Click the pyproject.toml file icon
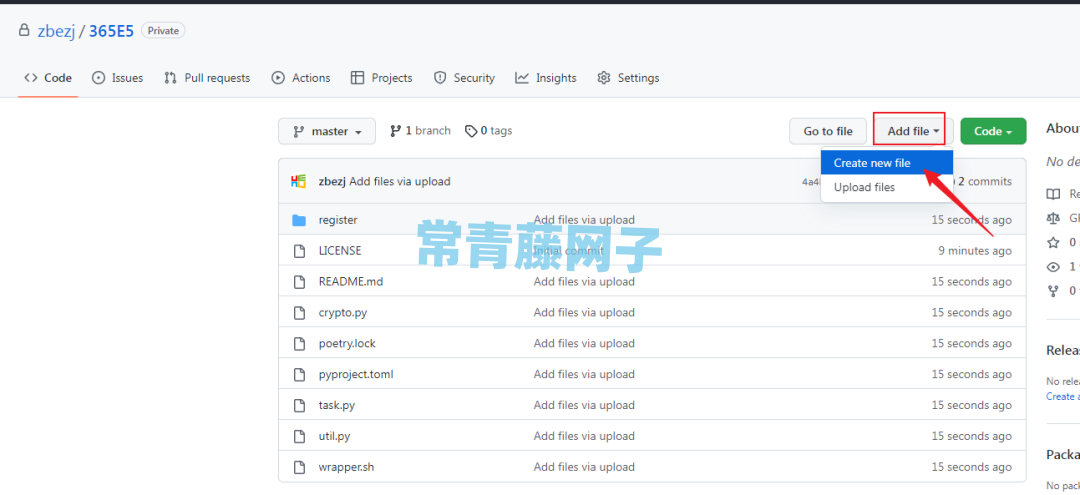The height and width of the screenshot is (495, 1080). click(x=299, y=375)
